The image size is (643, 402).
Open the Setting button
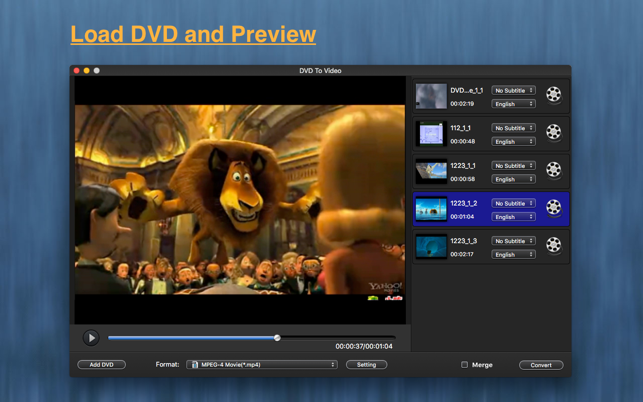(x=366, y=365)
